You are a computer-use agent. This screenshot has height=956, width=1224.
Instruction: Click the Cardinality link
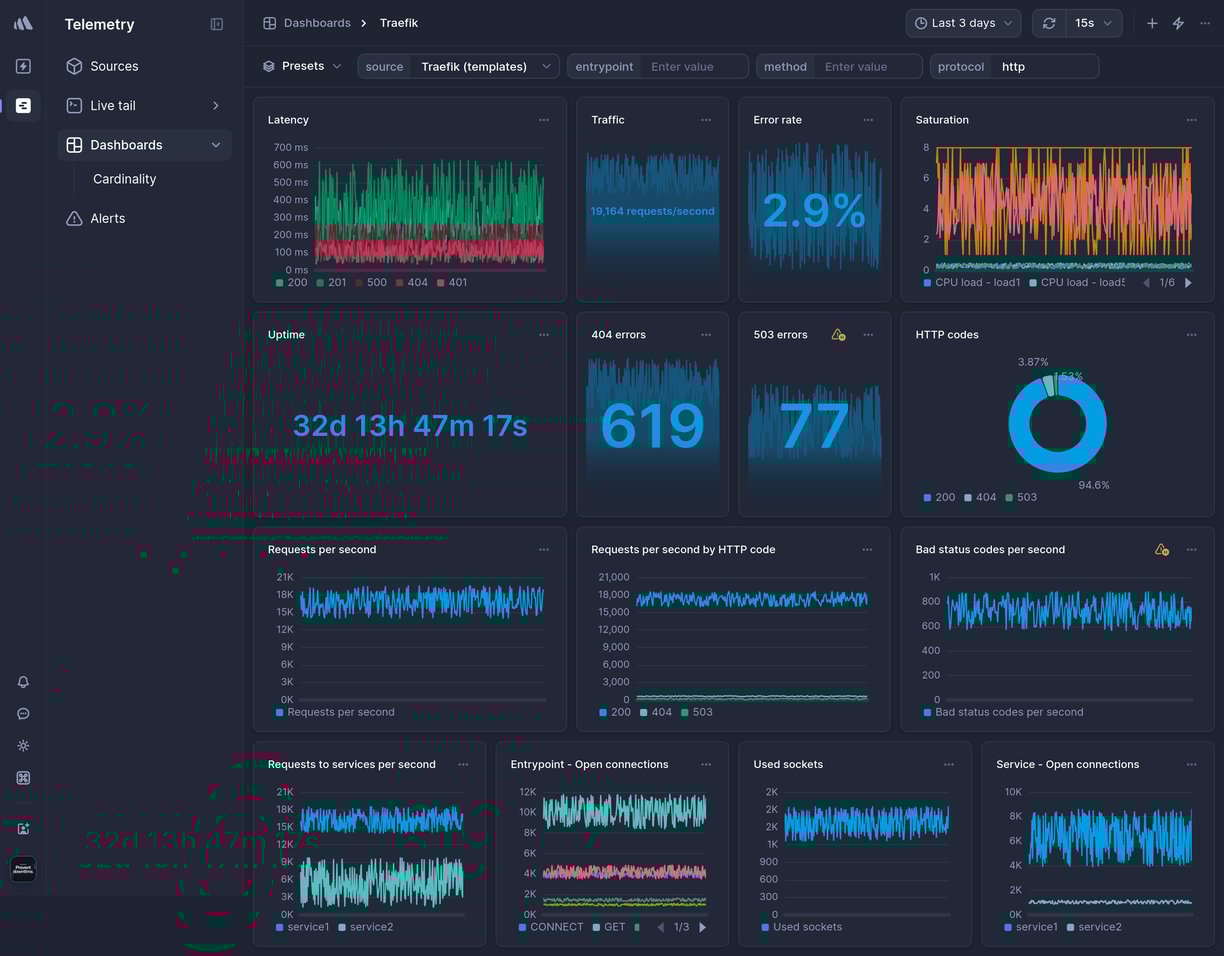(125, 179)
